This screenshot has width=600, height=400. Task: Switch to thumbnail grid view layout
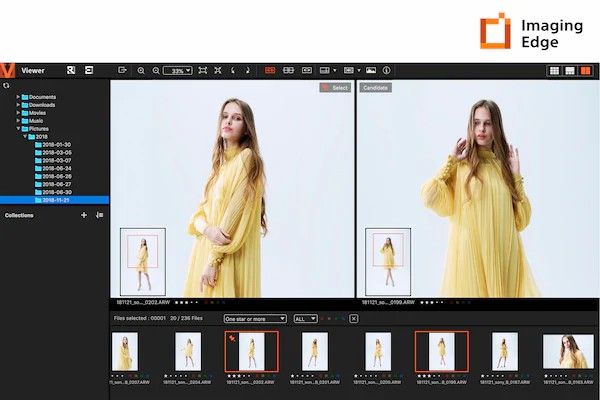[554, 70]
